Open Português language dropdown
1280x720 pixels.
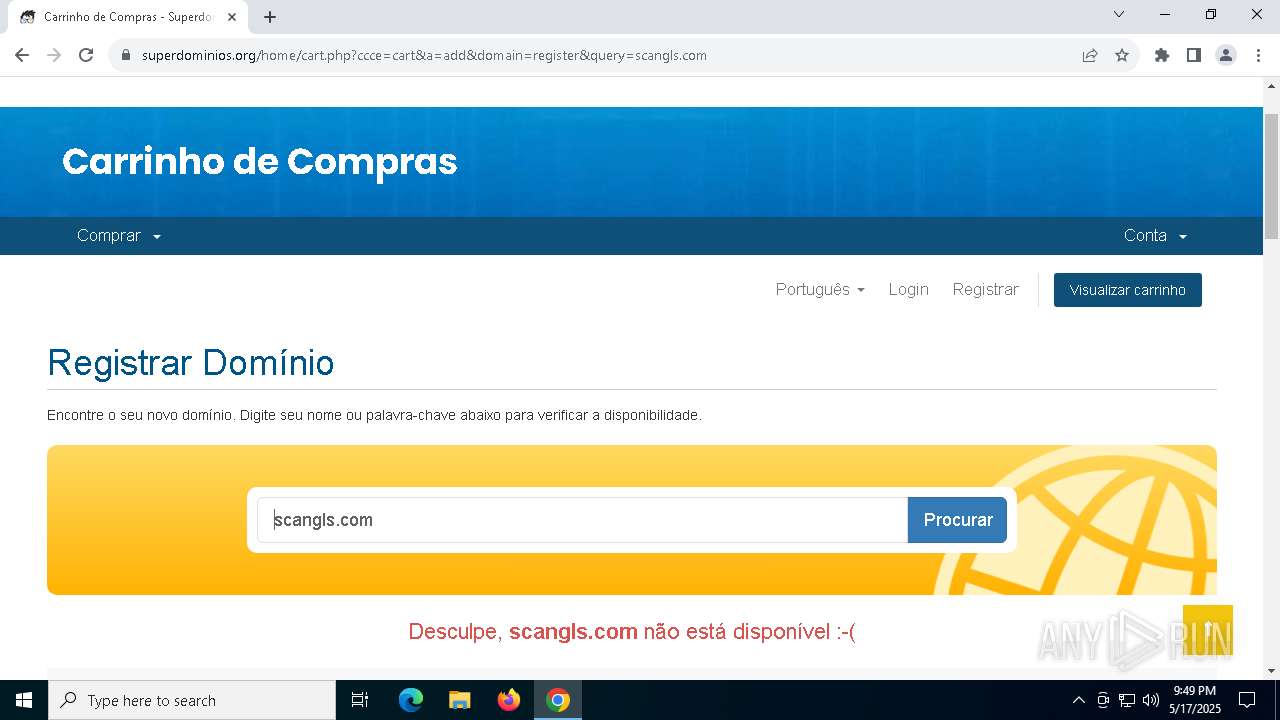coord(820,289)
